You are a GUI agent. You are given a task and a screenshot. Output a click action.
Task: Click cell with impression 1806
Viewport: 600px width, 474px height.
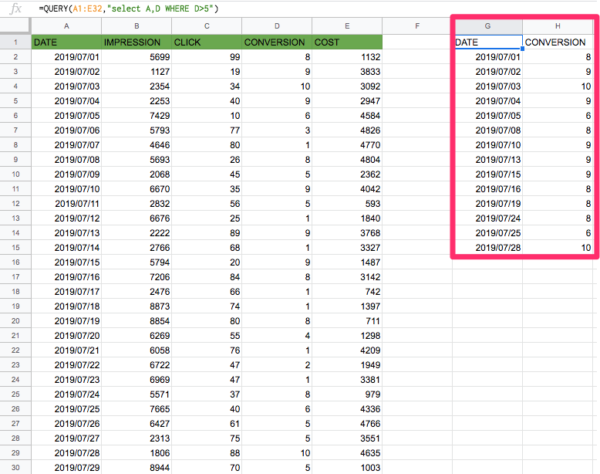137,453
